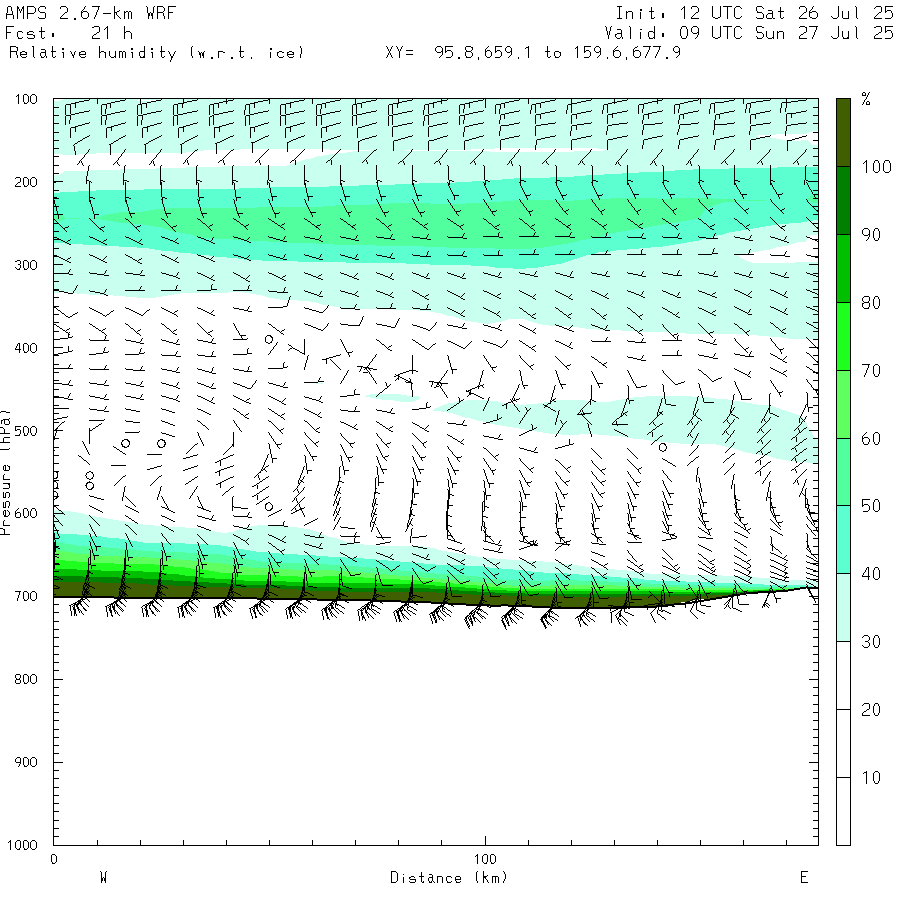Click the 100 hPa pressure axis label
Image resolution: width=900 pixels, height=900 pixels.
(x=26, y=99)
